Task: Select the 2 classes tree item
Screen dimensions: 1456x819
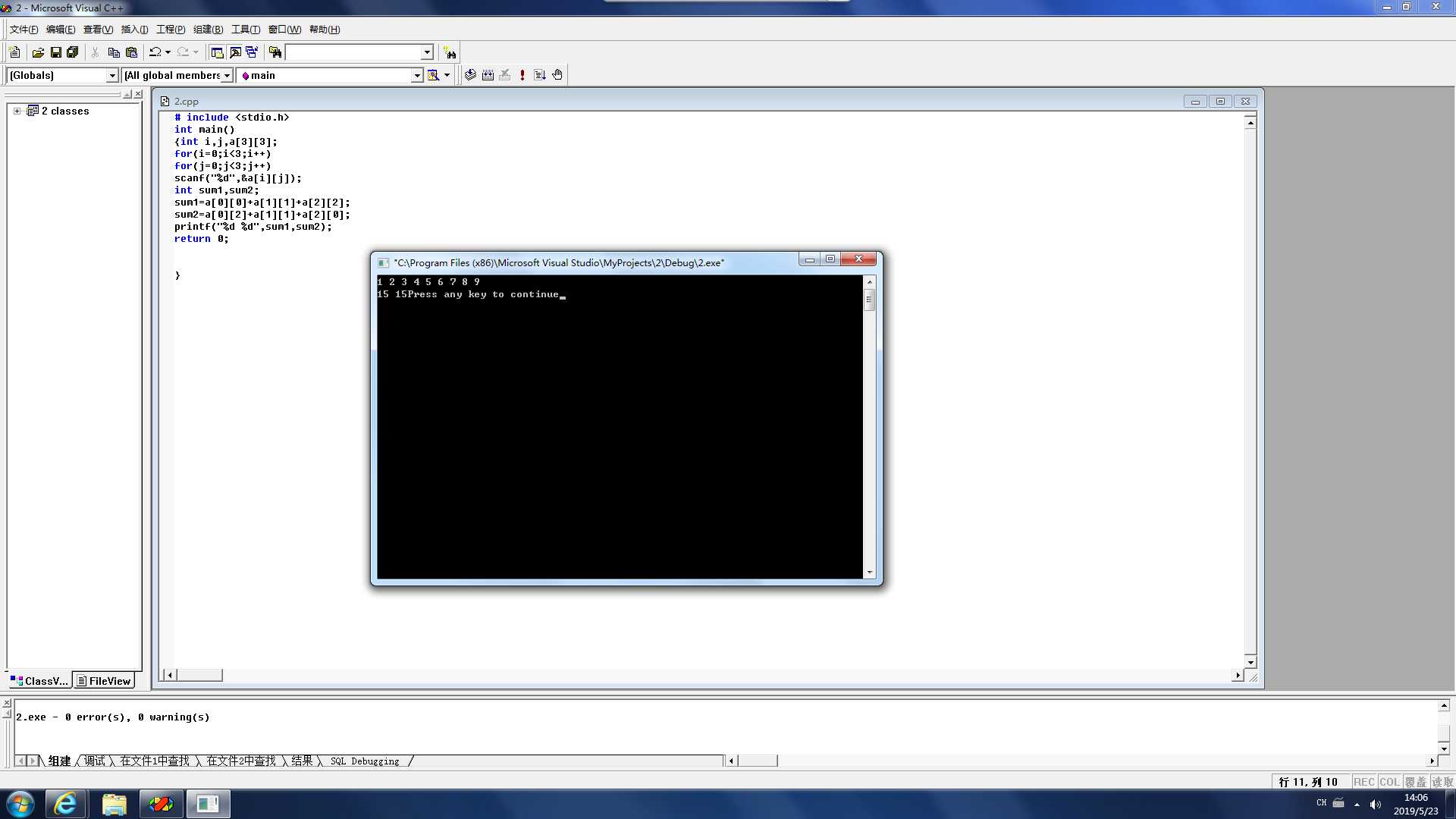Action: pyautogui.click(x=64, y=111)
